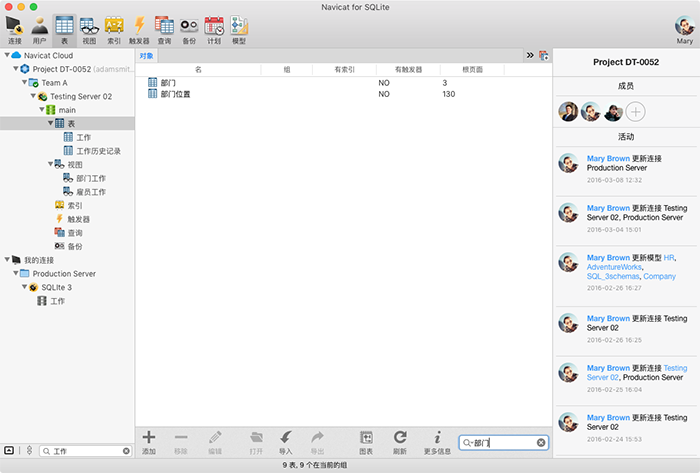Select the 查询 node in tree
The image size is (700, 473).
coord(75,232)
